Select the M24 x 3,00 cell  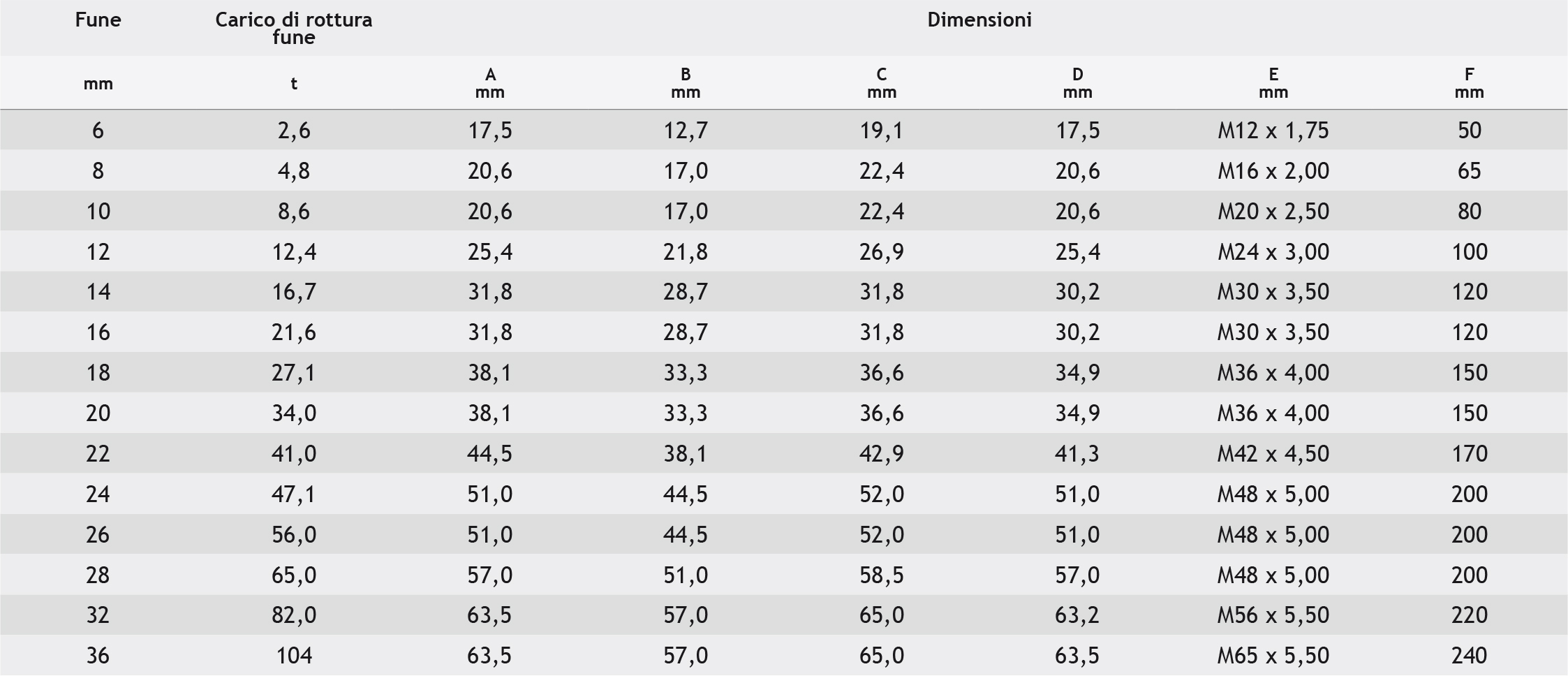click(1273, 252)
